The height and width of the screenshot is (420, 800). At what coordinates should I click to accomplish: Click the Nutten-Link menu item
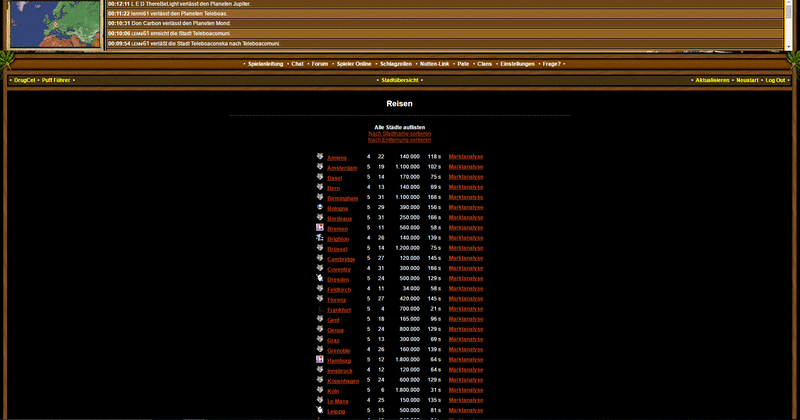[435, 64]
